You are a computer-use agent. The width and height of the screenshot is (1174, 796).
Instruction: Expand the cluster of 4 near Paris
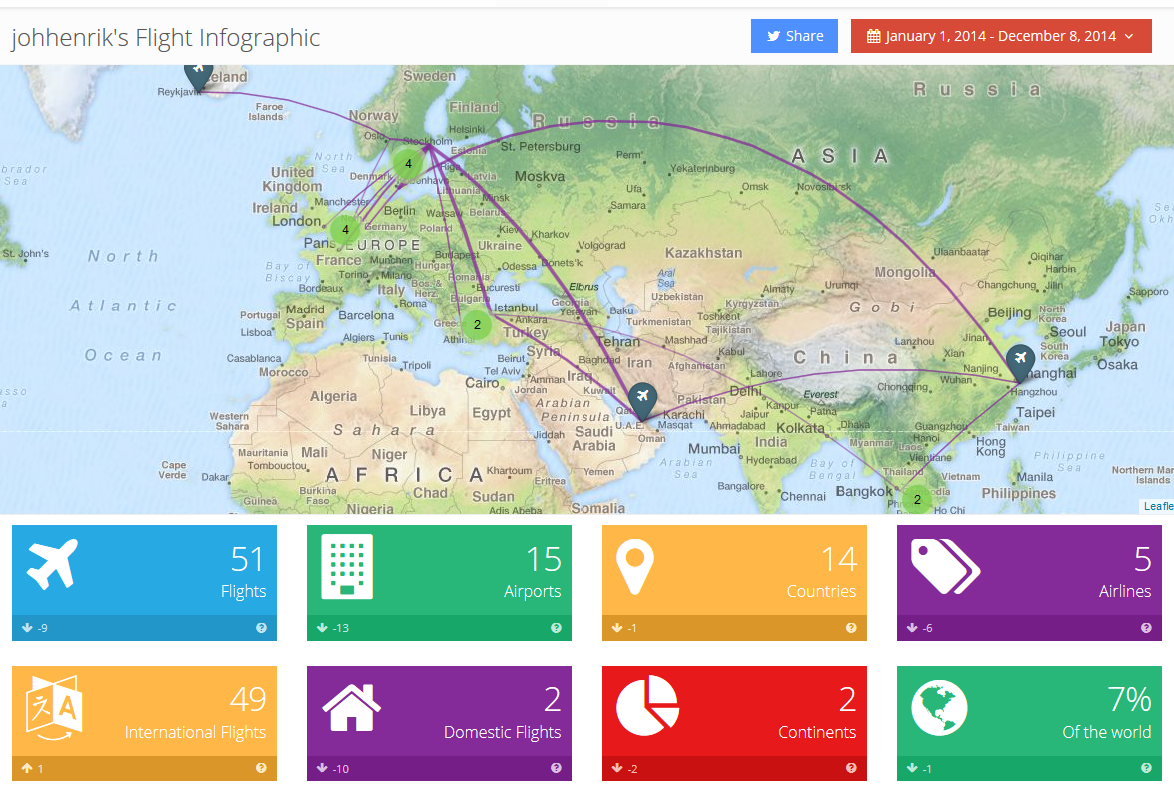point(345,230)
